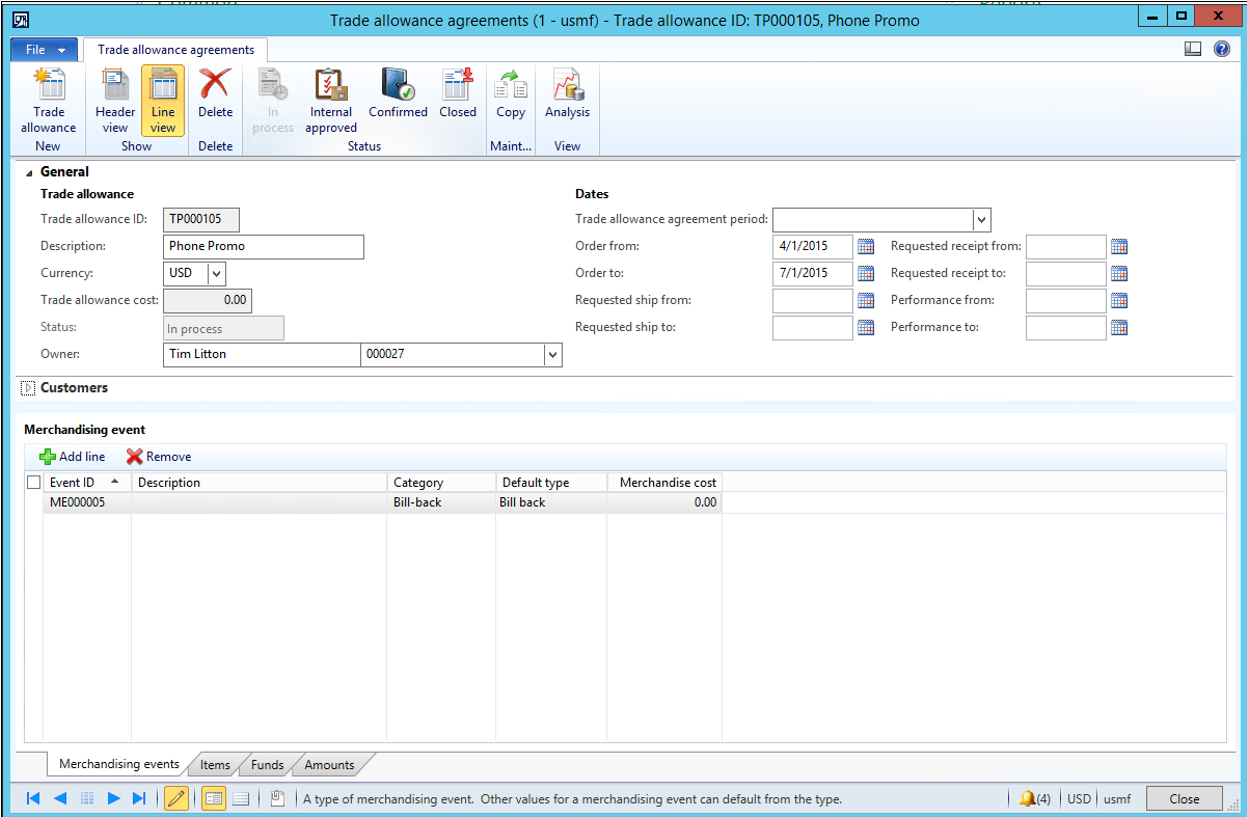
Task: Create a new Trade allowance agreement
Action: coord(48,100)
